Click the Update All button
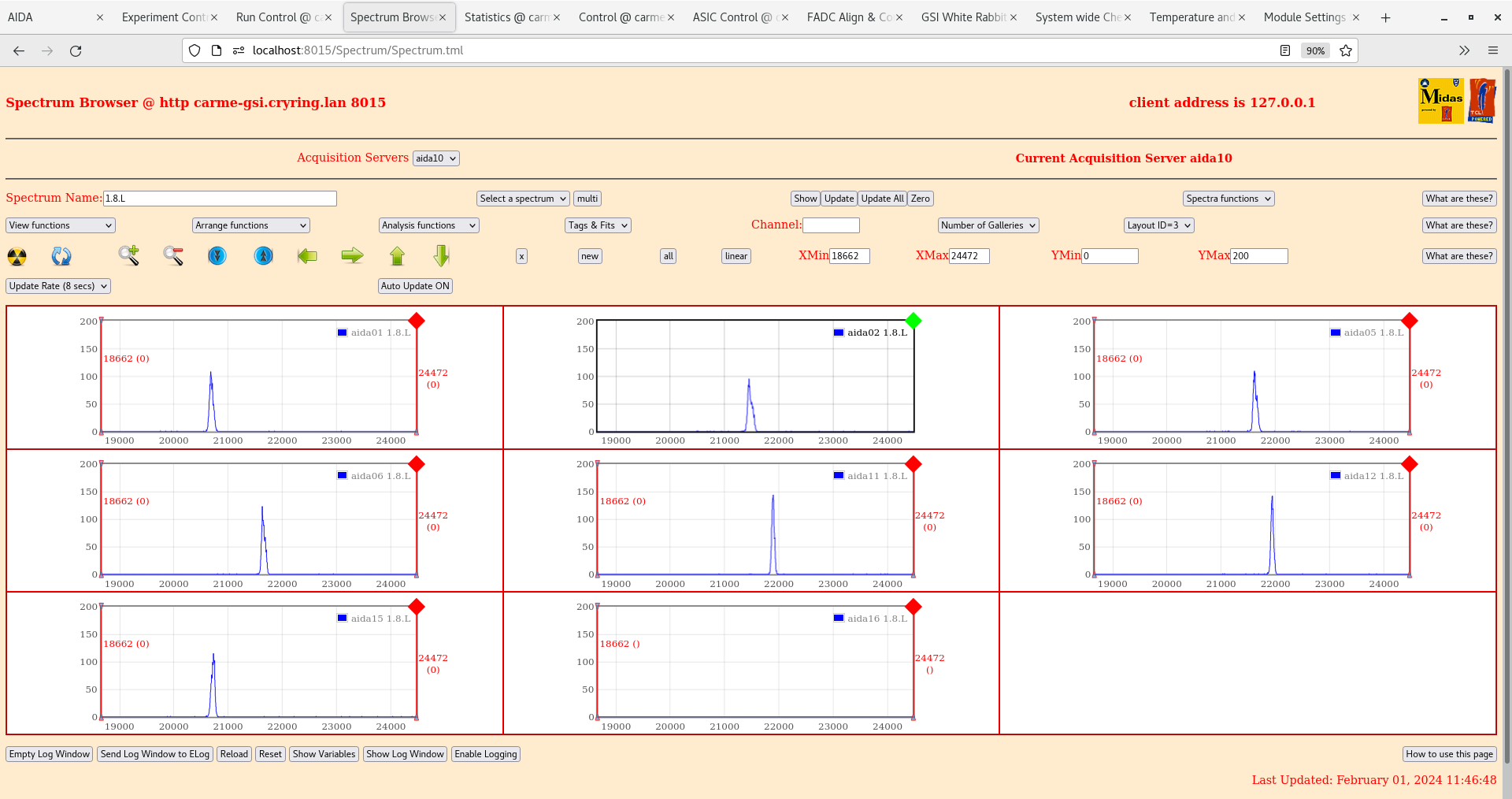Image resolution: width=1512 pixels, height=799 pixels. 881,198
